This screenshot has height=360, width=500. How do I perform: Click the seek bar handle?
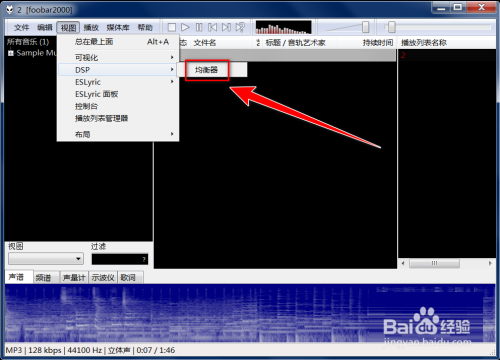[392, 27]
